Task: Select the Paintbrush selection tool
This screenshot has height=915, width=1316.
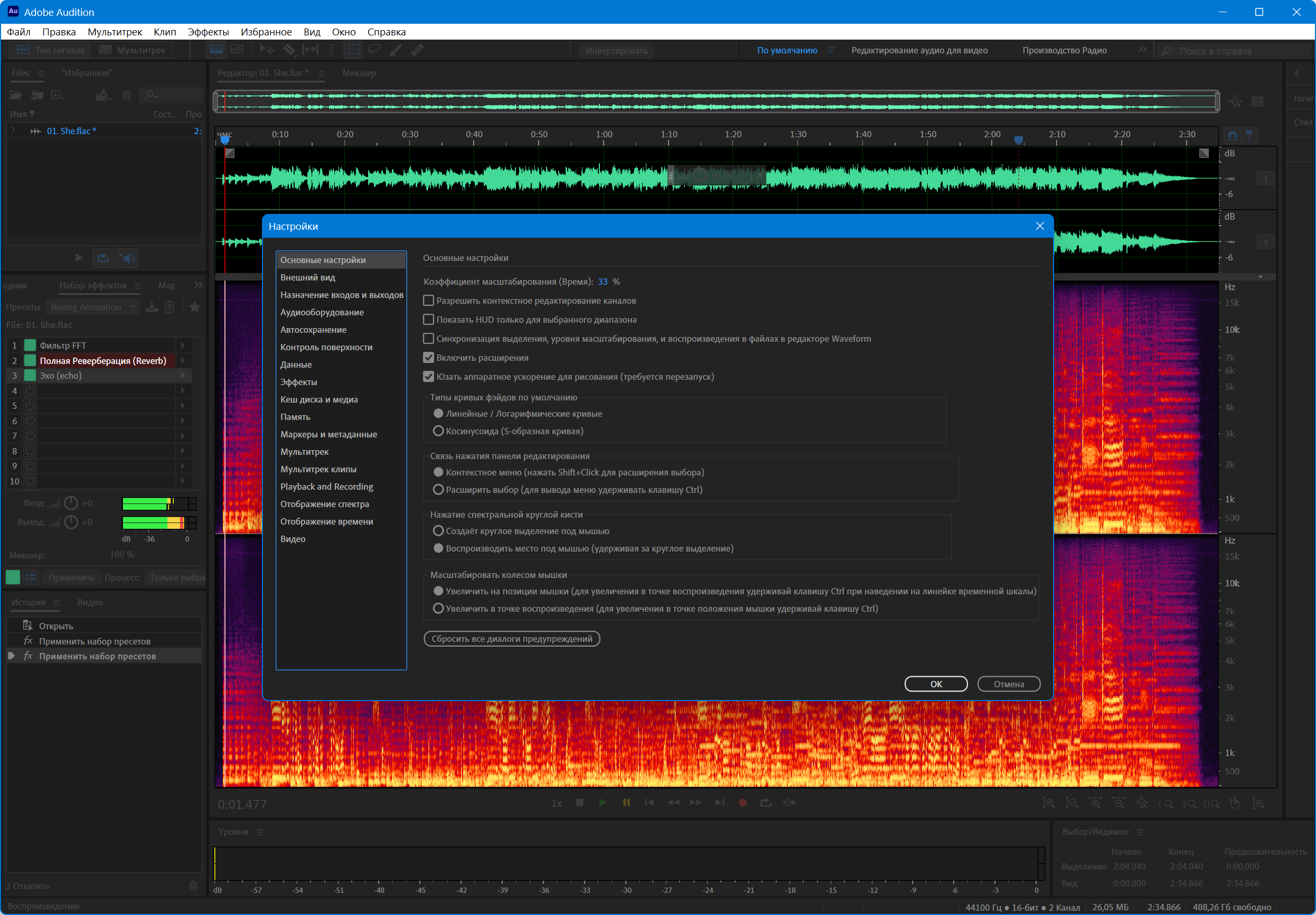Action: (x=396, y=50)
